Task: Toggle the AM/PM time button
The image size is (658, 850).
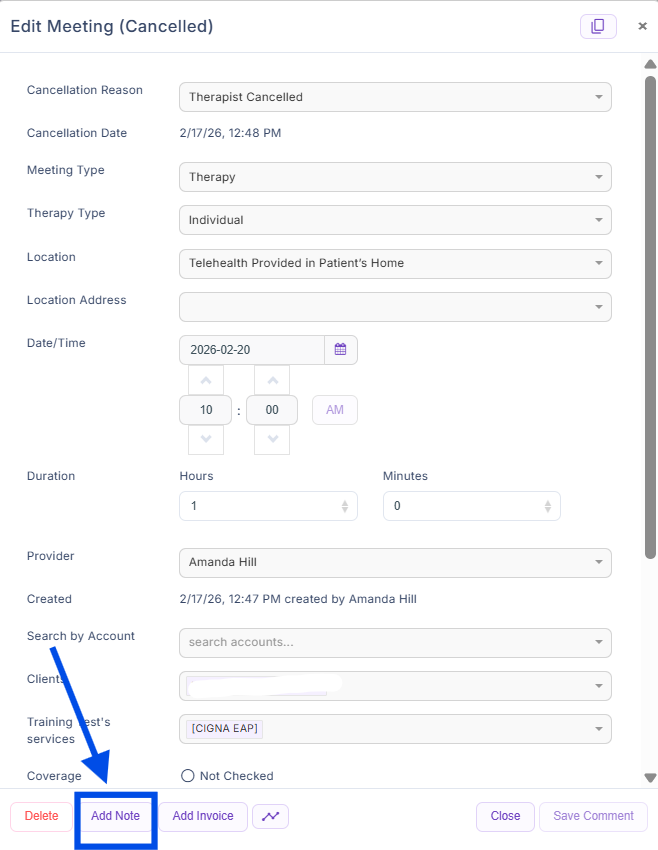Action: point(334,410)
